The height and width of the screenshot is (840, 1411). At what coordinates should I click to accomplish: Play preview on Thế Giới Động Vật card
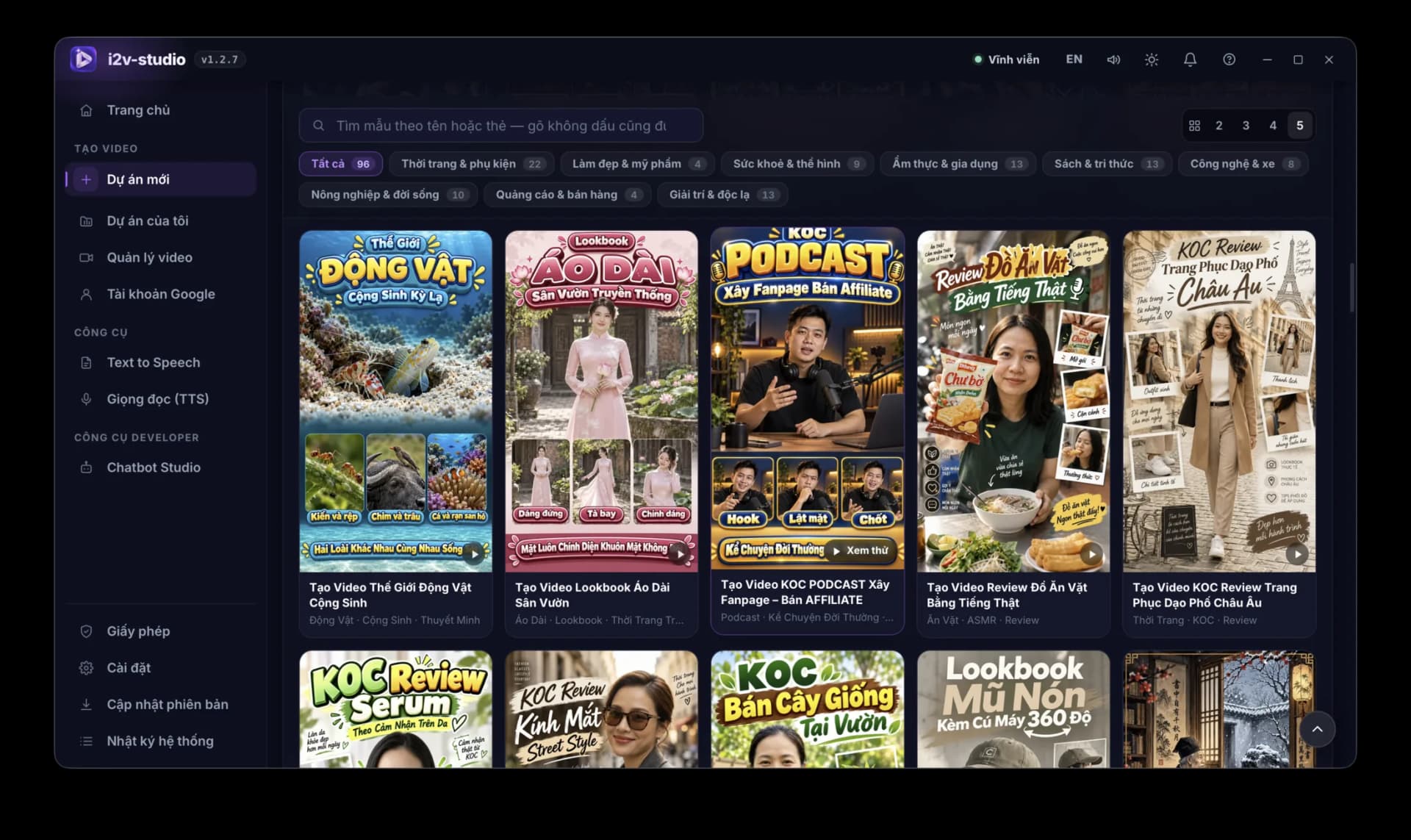pos(474,553)
